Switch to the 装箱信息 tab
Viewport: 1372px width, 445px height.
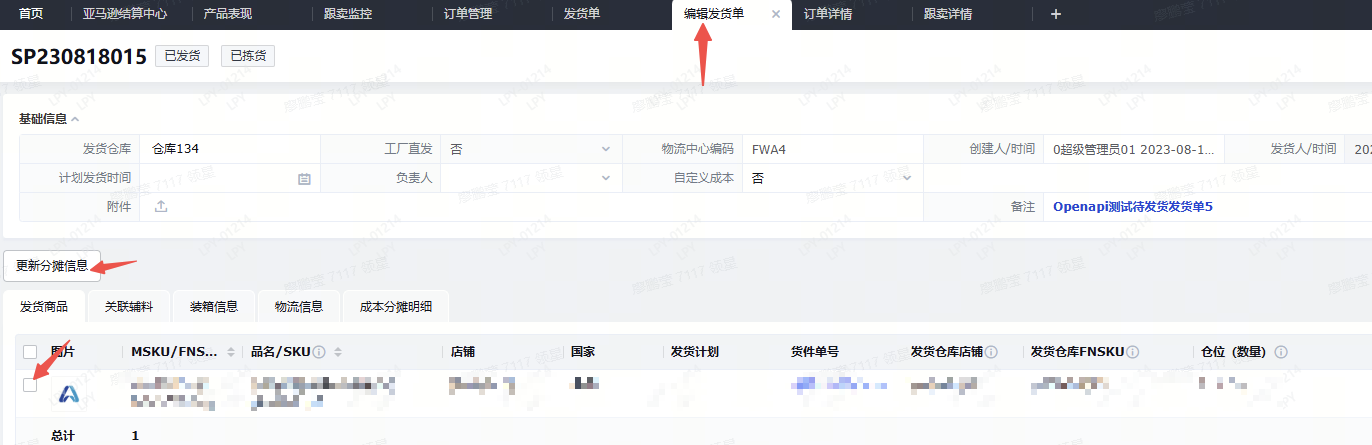[213, 306]
